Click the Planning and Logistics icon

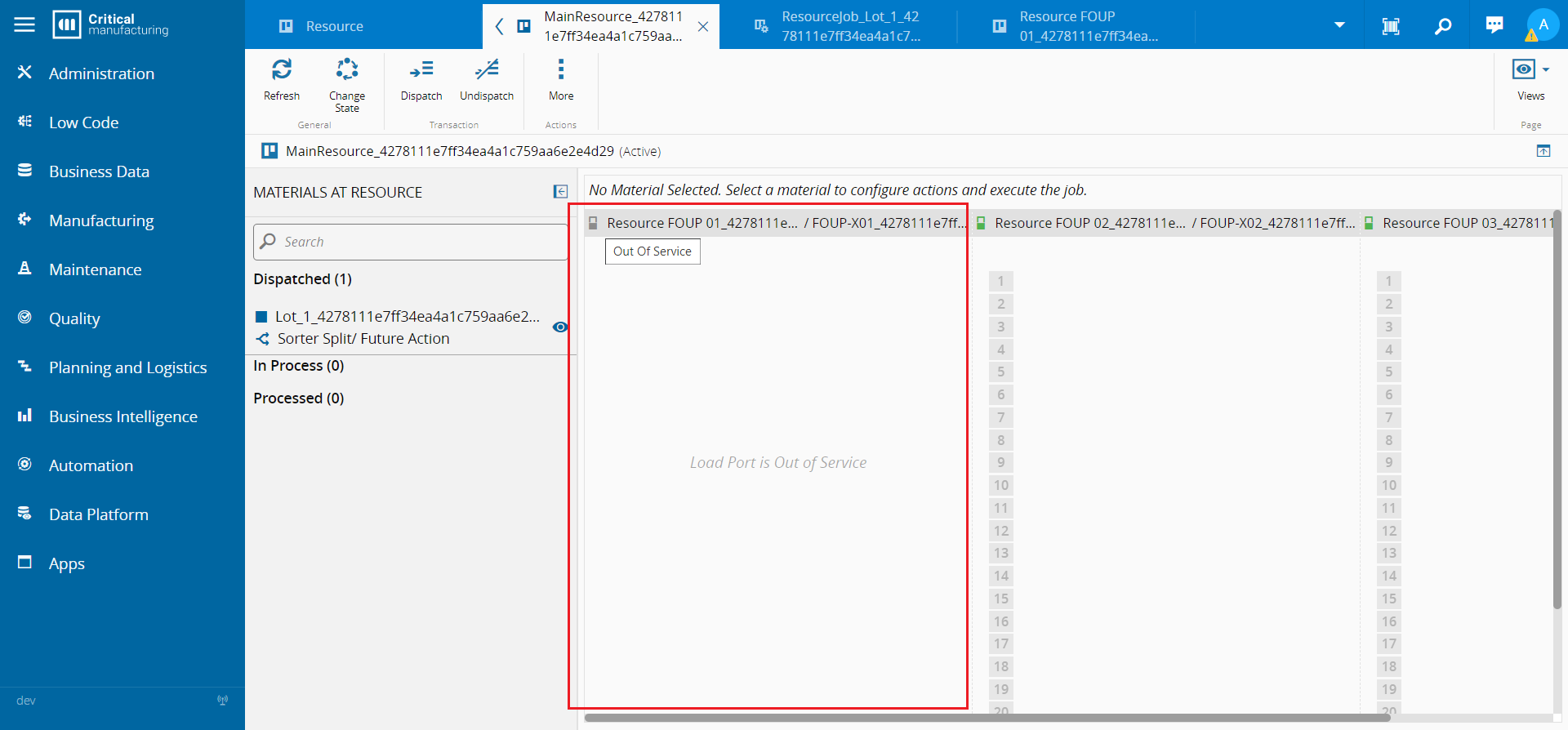point(24,366)
